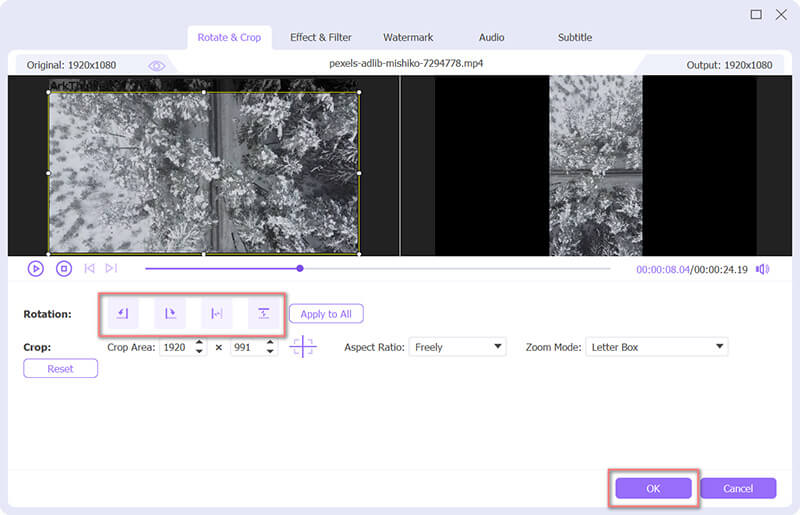Flip the video horizontally
This screenshot has width=800, height=515.
(x=217, y=313)
